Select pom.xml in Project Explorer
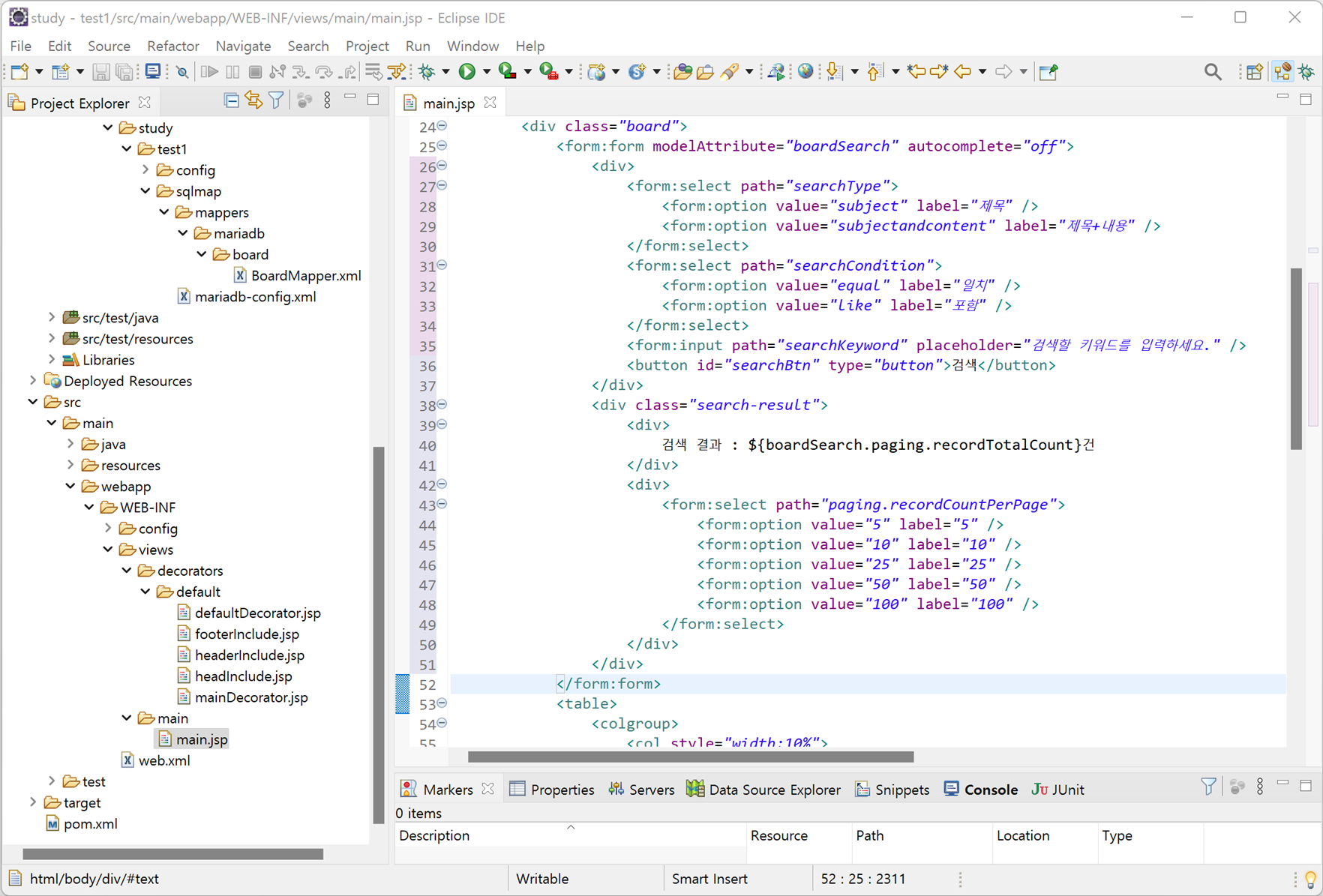The width and height of the screenshot is (1323, 896). point(90,824)
